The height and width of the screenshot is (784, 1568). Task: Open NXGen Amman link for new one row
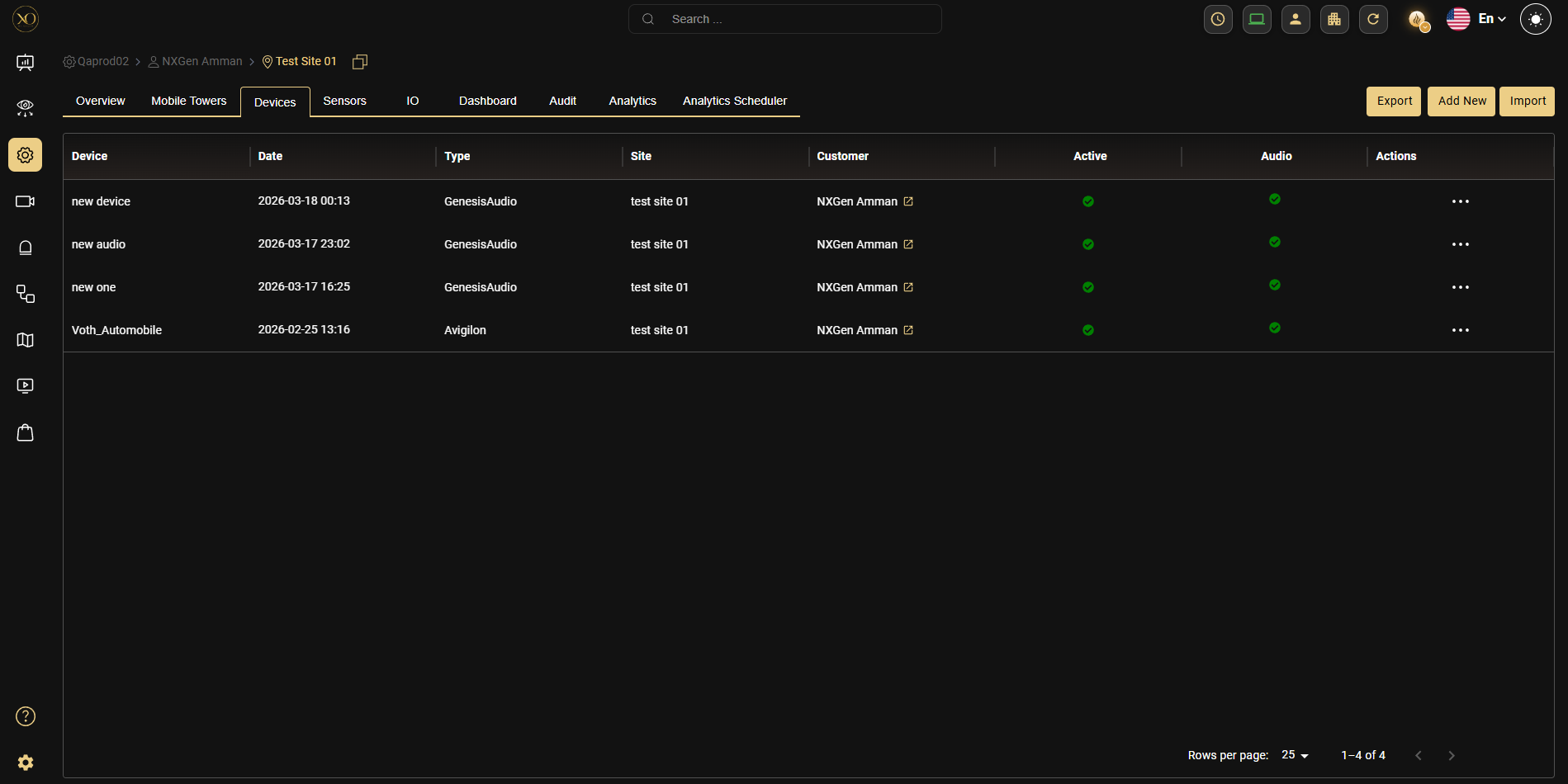[x=908, y=287]
